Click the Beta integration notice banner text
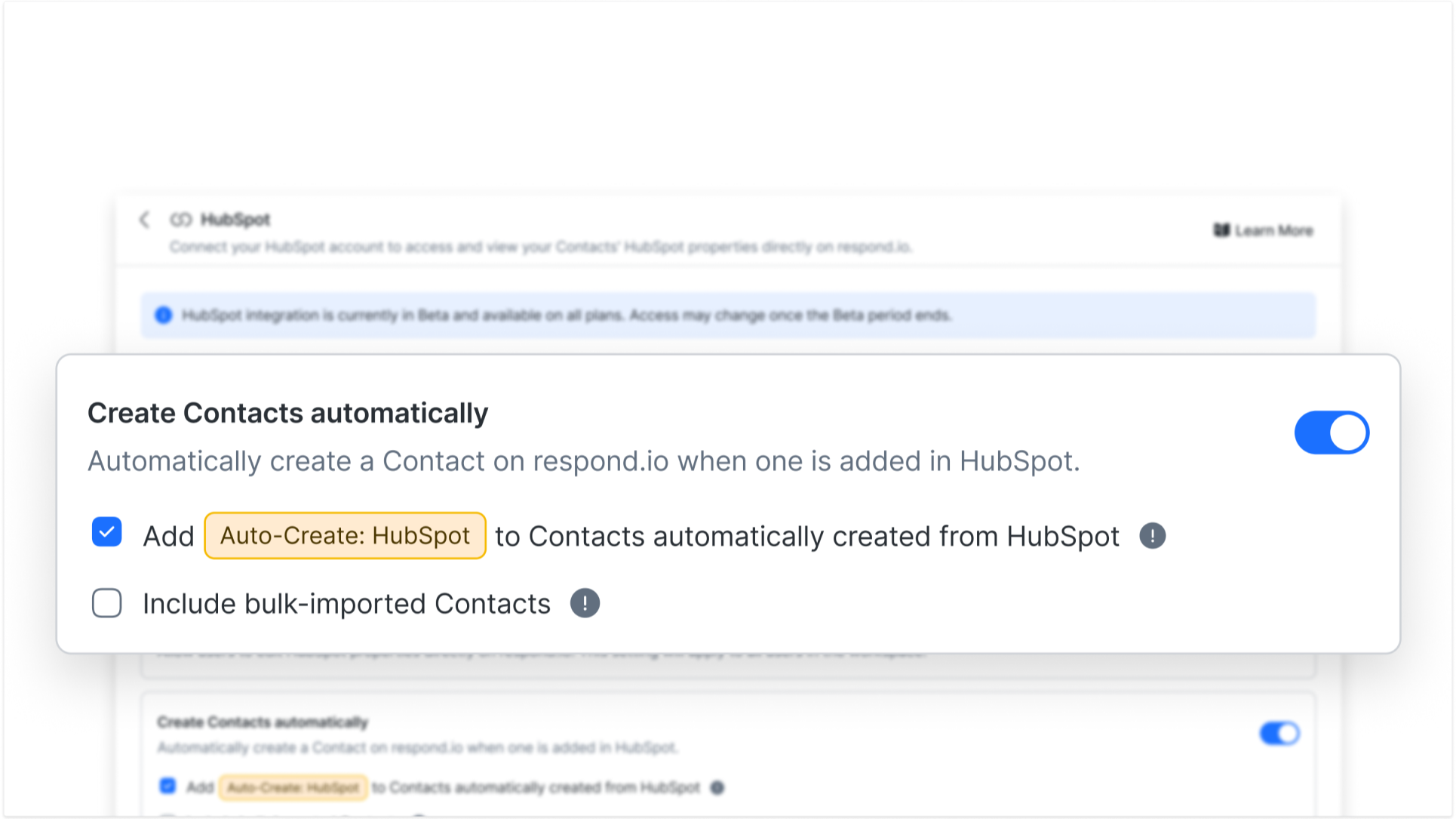This screenshot has width=1456, height=819. pyautogui.click(x=566, y=315)
